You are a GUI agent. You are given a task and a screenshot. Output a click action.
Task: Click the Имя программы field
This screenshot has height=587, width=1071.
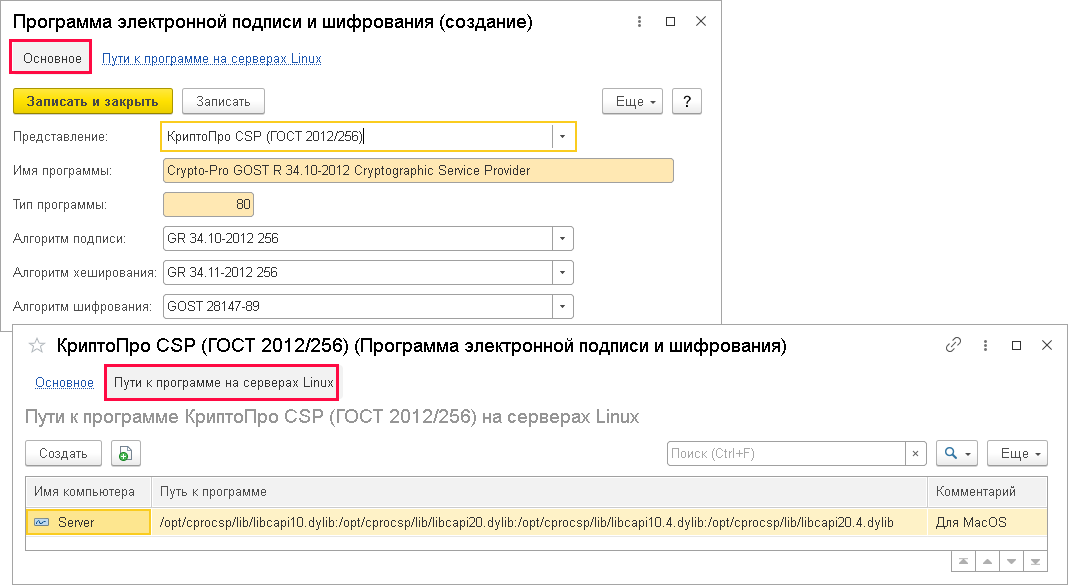point(418,171)
